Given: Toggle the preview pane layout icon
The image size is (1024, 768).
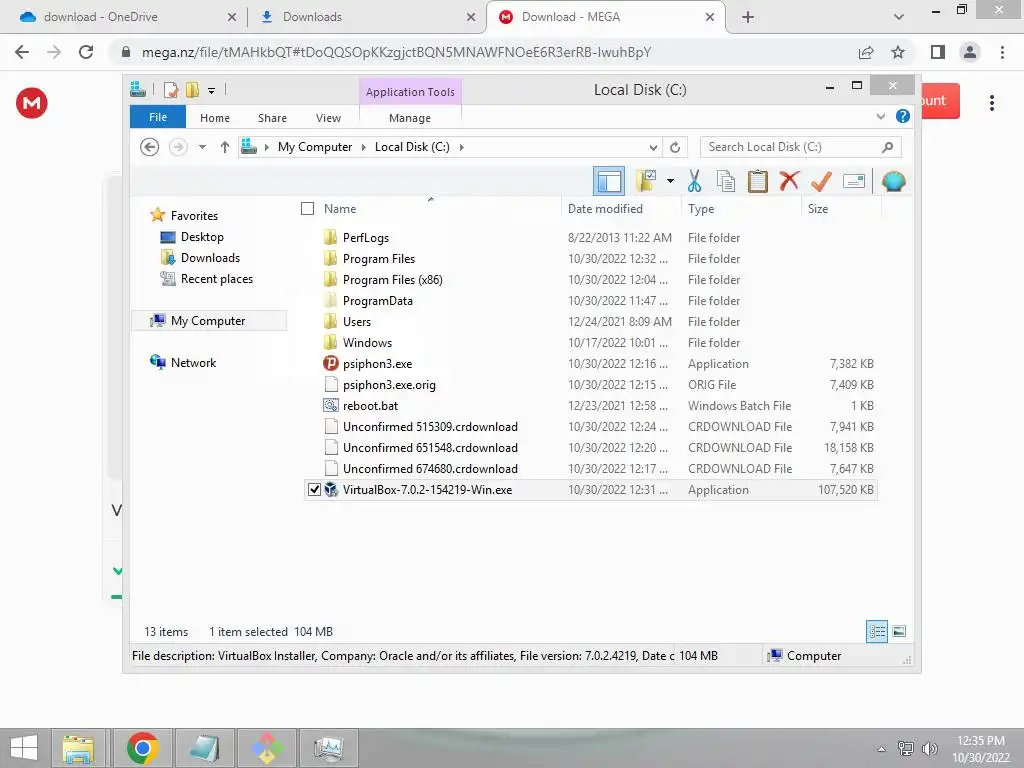Looking at the screenshot, I should point(609,181).
